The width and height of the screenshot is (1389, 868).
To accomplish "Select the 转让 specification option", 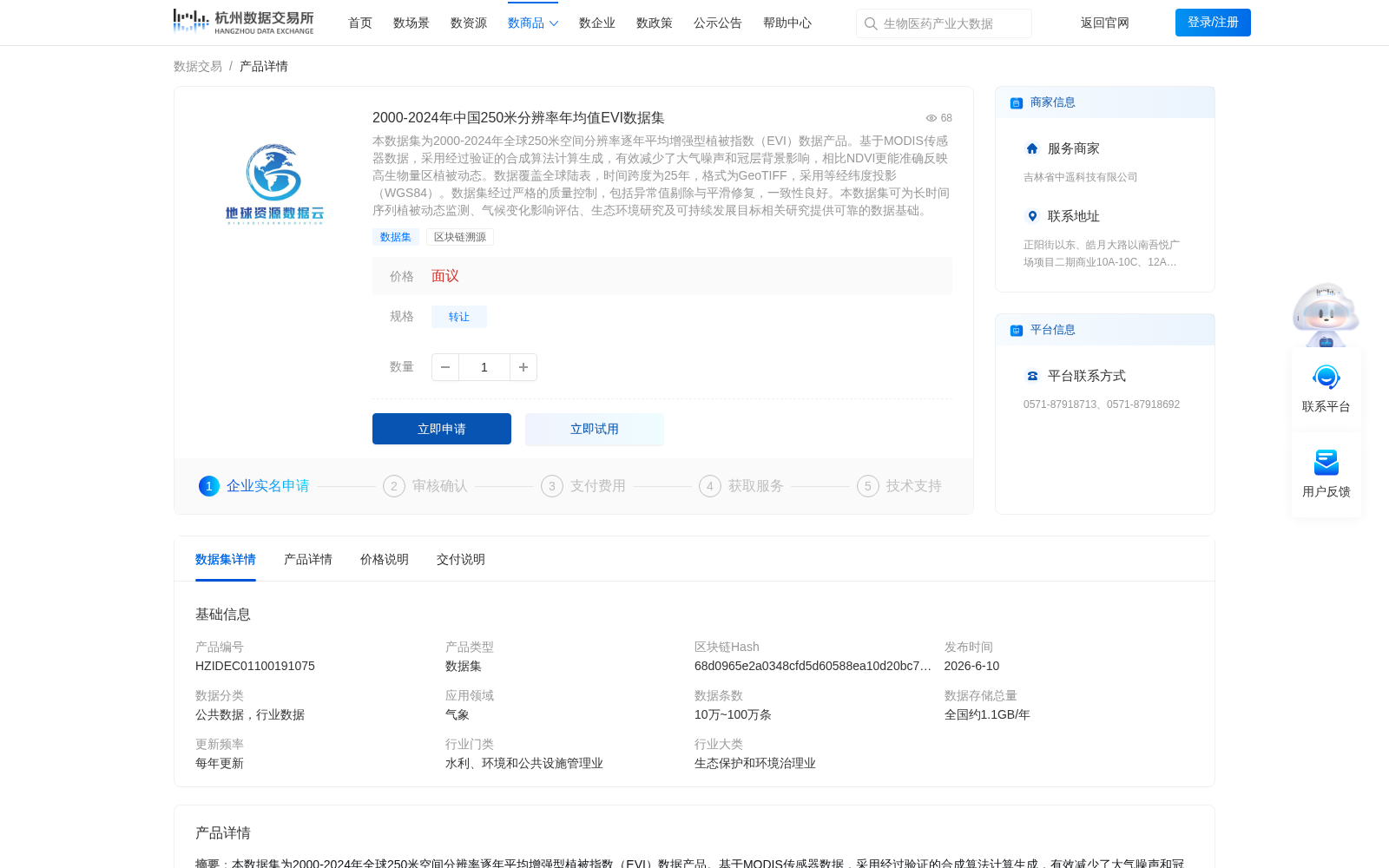I will click(459, 317).
